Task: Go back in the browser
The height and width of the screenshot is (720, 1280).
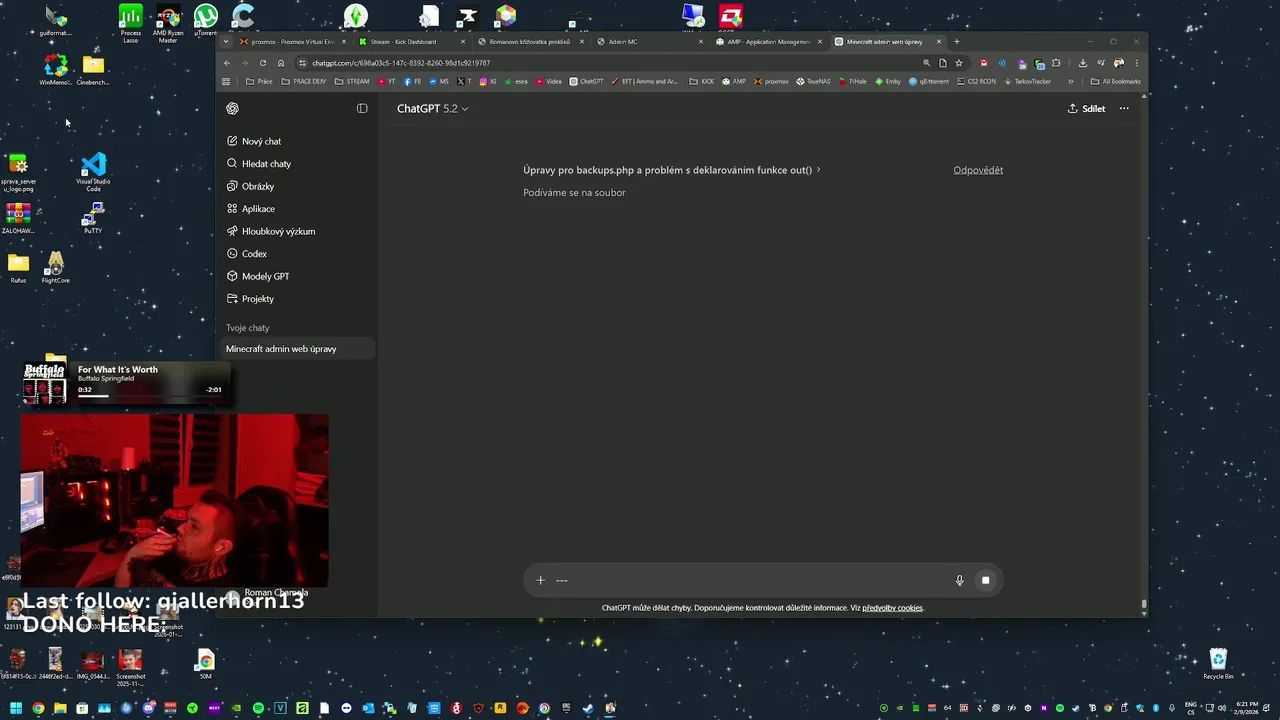Action: point(227,63)
